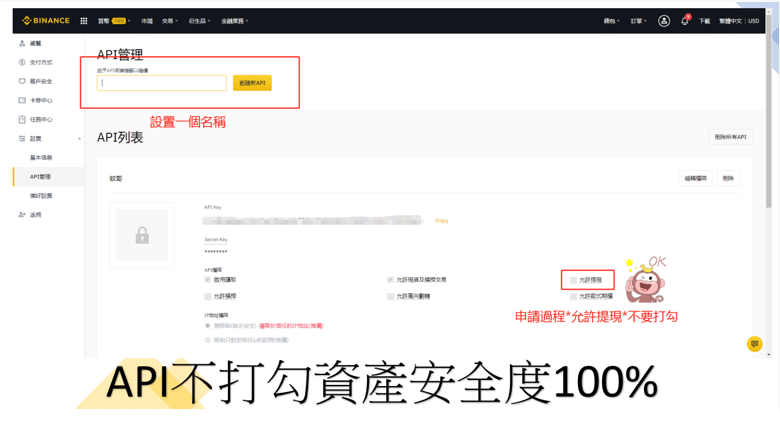Click the Binance logo in header
The height and width of the screenshot is (423, 780).
pos(46,20)
